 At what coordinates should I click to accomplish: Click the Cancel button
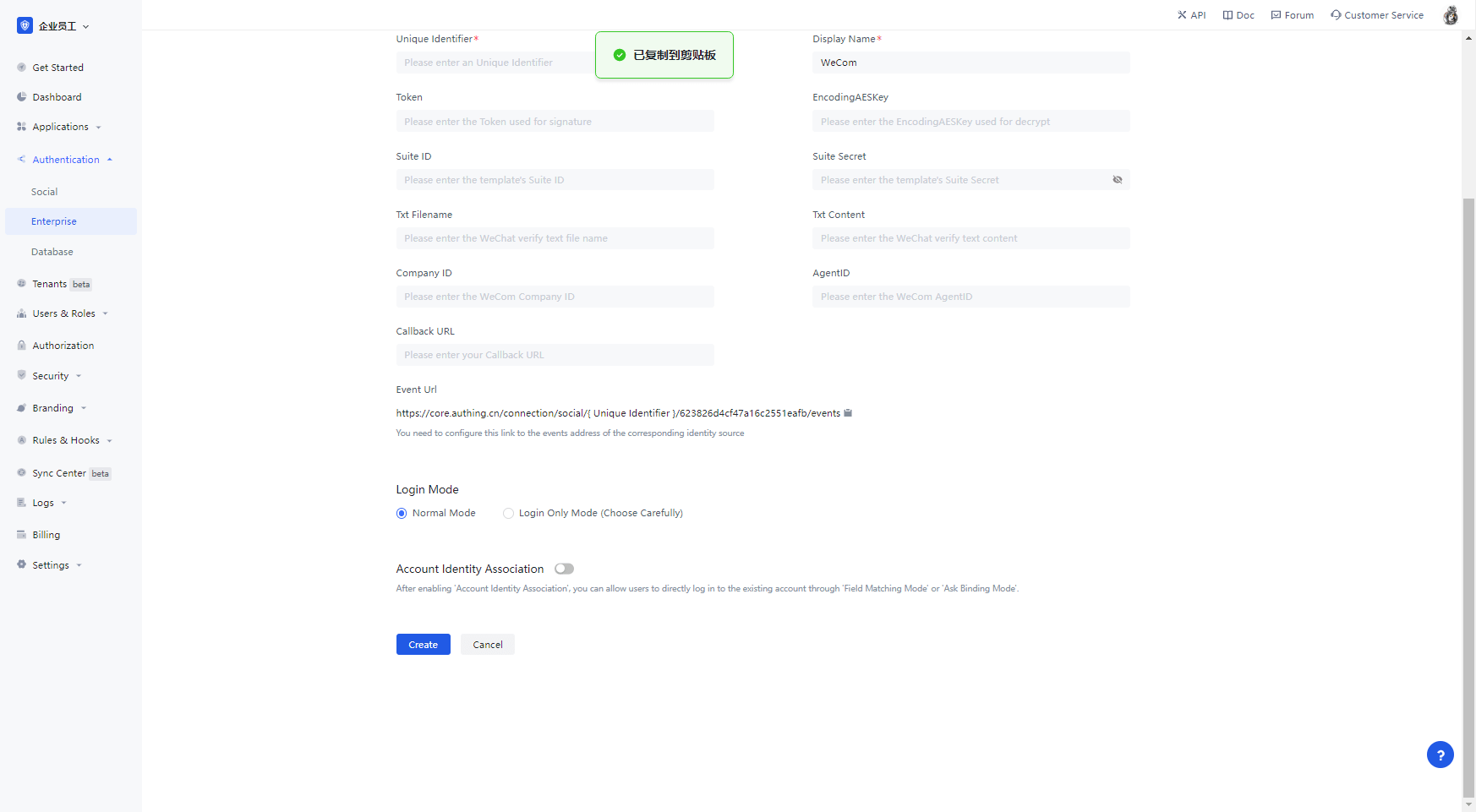click(x=488, y=645)
